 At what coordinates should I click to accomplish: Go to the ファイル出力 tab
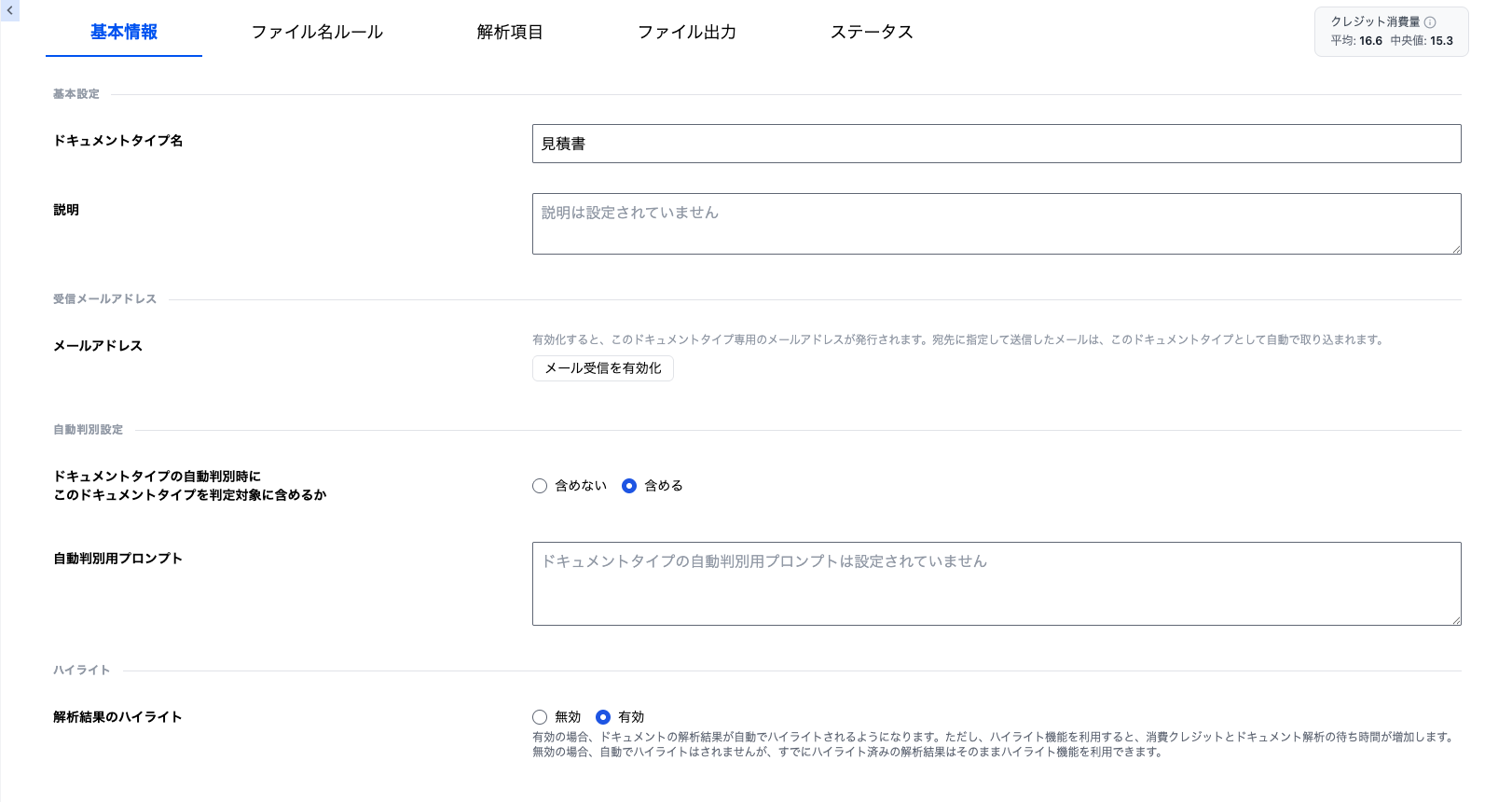(687, 32)
